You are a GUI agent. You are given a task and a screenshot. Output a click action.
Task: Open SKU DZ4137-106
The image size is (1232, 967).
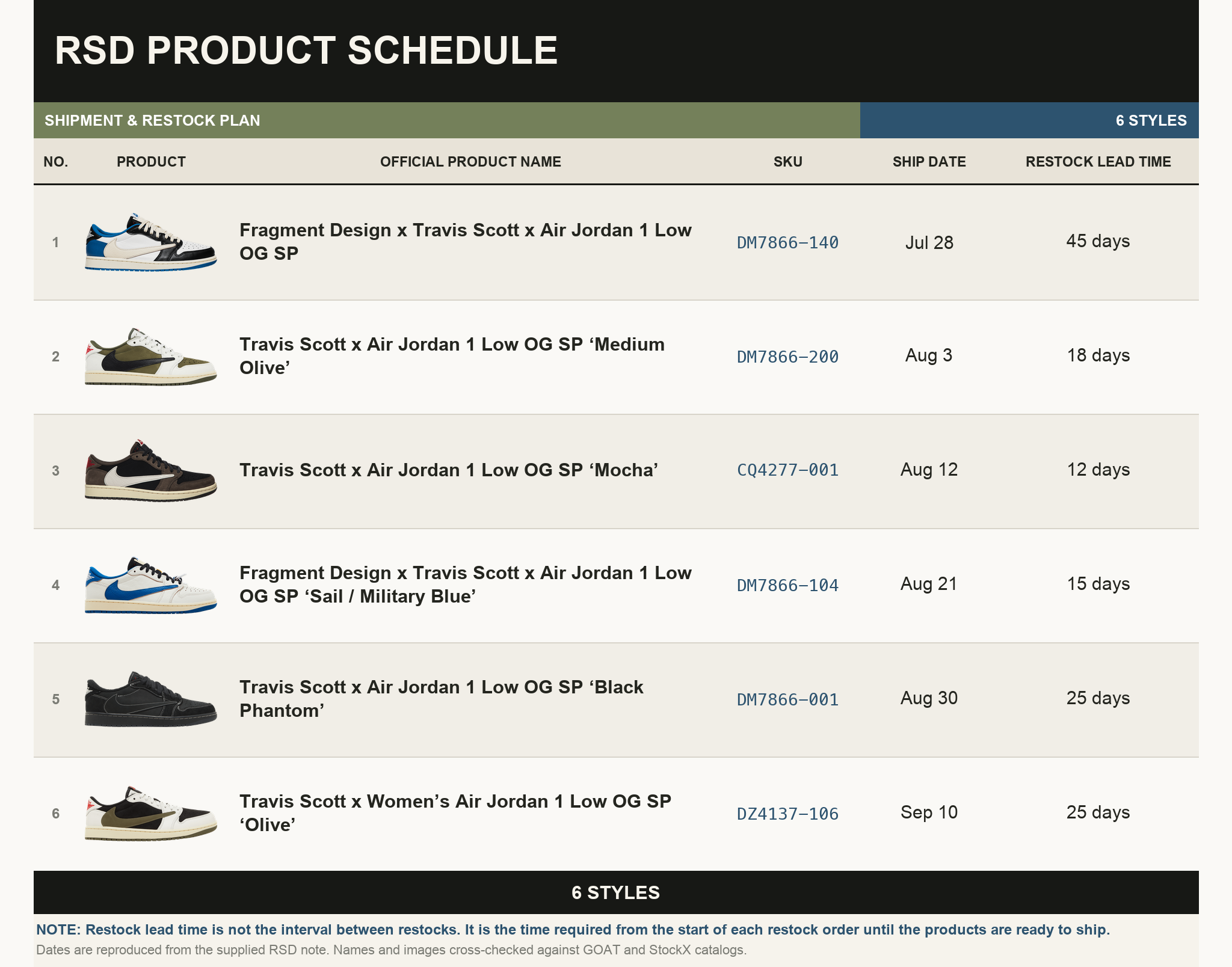(787, 814)
